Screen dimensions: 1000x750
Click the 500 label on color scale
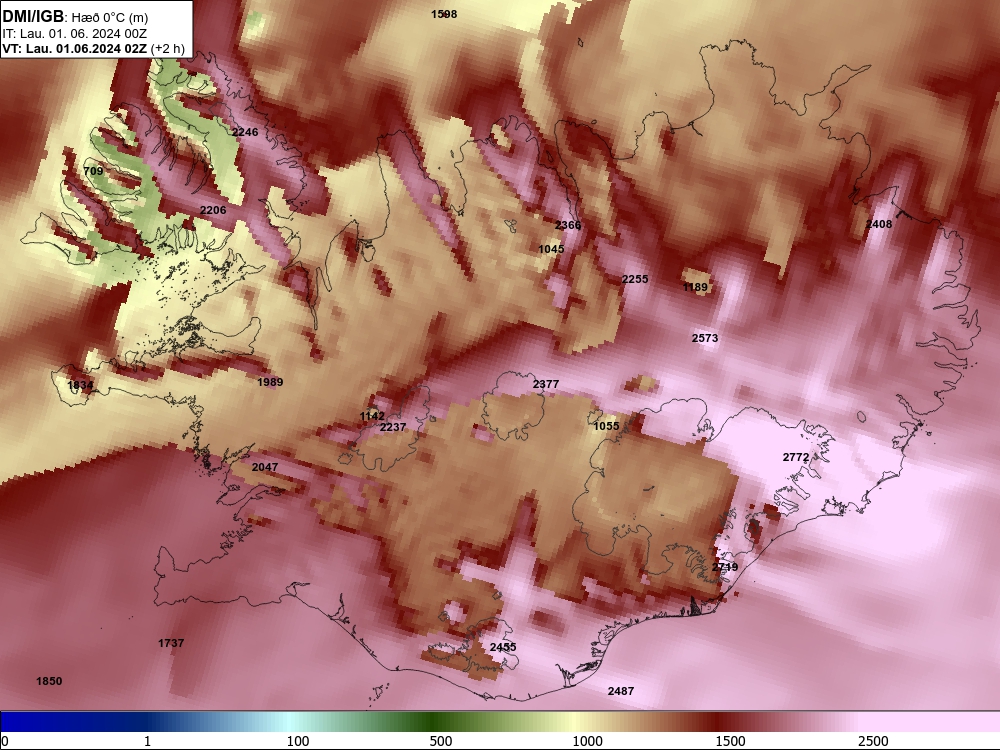coord(441,741)
